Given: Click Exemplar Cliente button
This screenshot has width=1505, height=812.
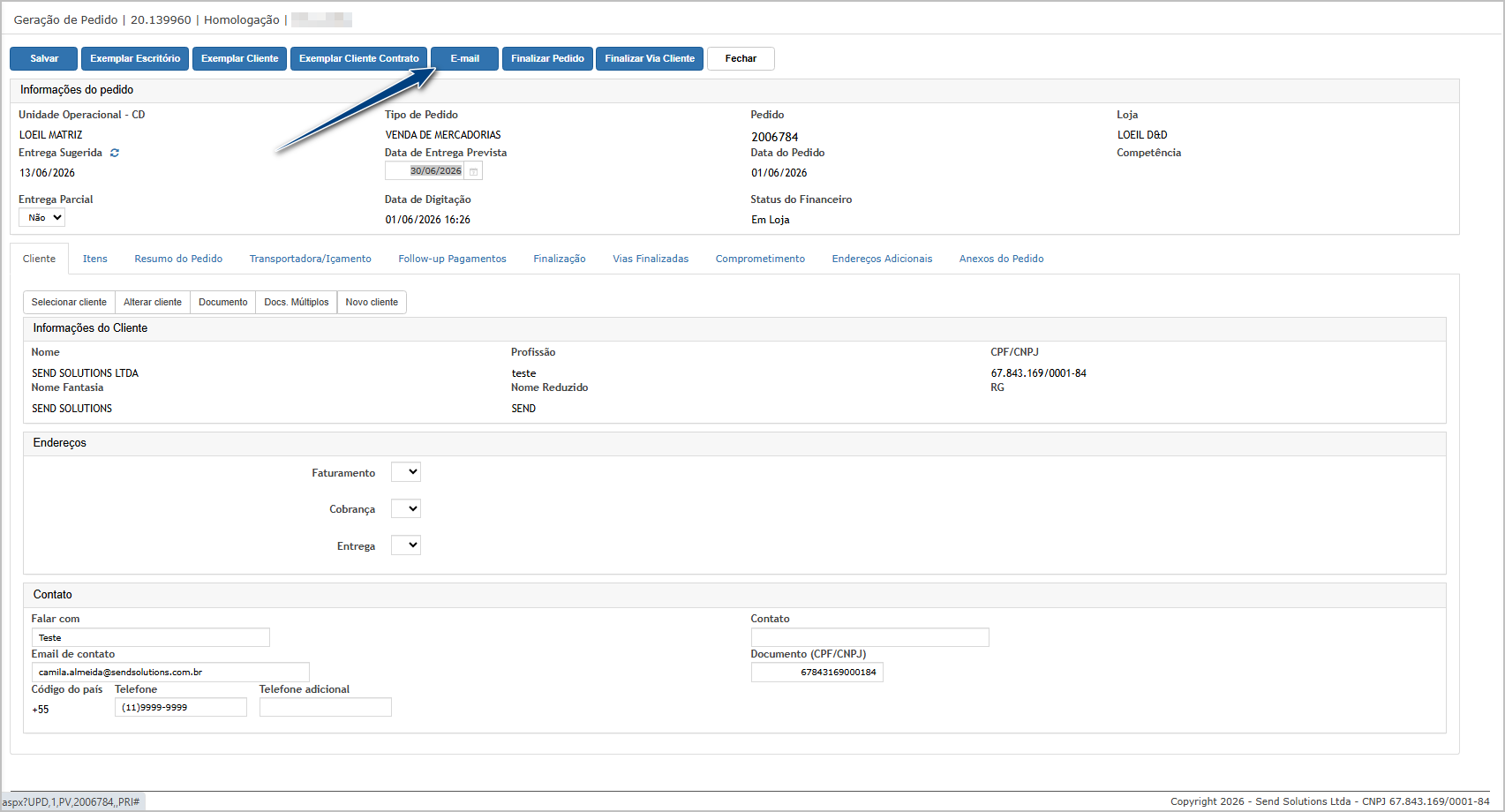Looking at the screenshot, I should point(239,58).
